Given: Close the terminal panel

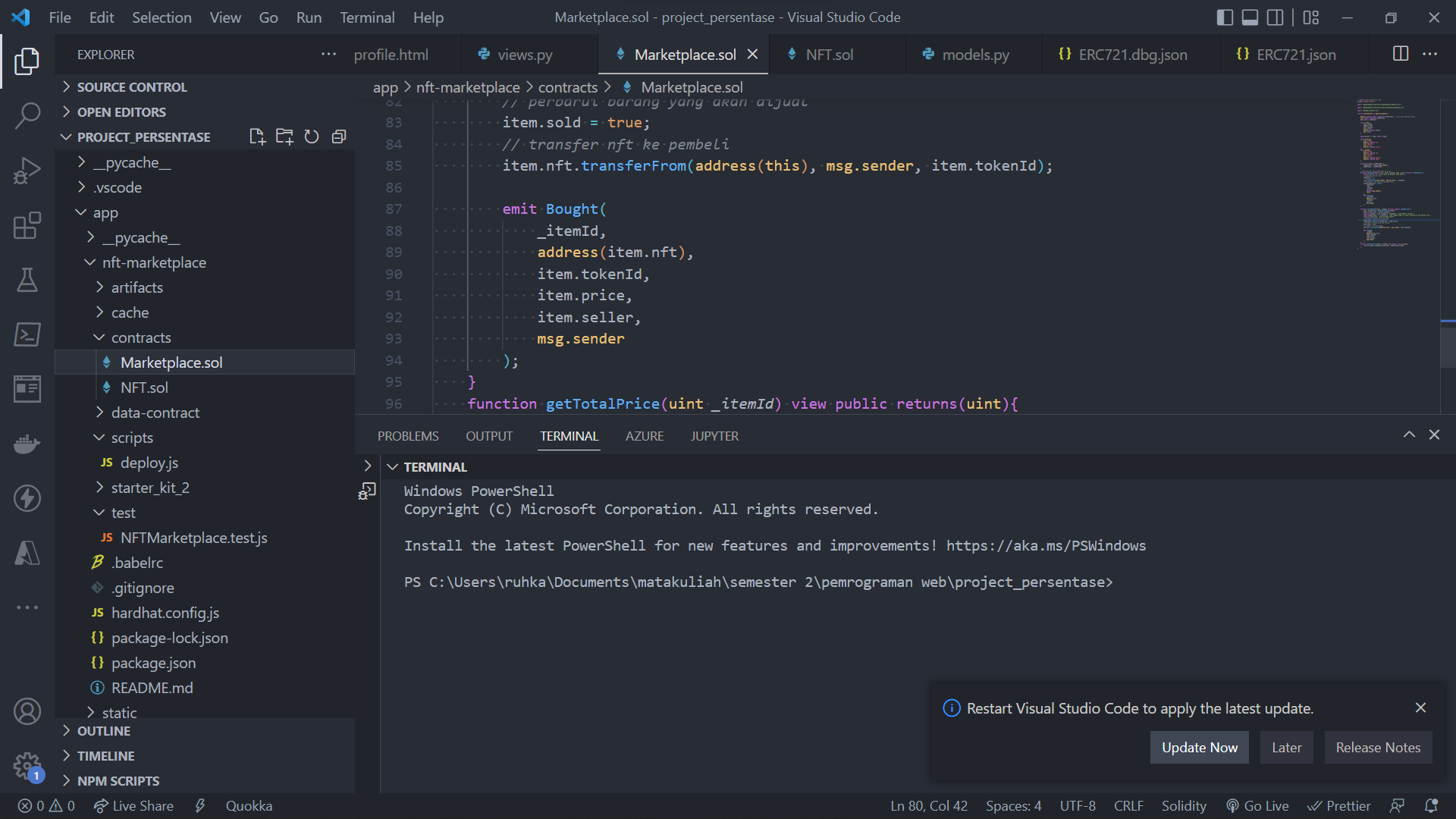Looking at the screenshot, I should (1434, 435).
